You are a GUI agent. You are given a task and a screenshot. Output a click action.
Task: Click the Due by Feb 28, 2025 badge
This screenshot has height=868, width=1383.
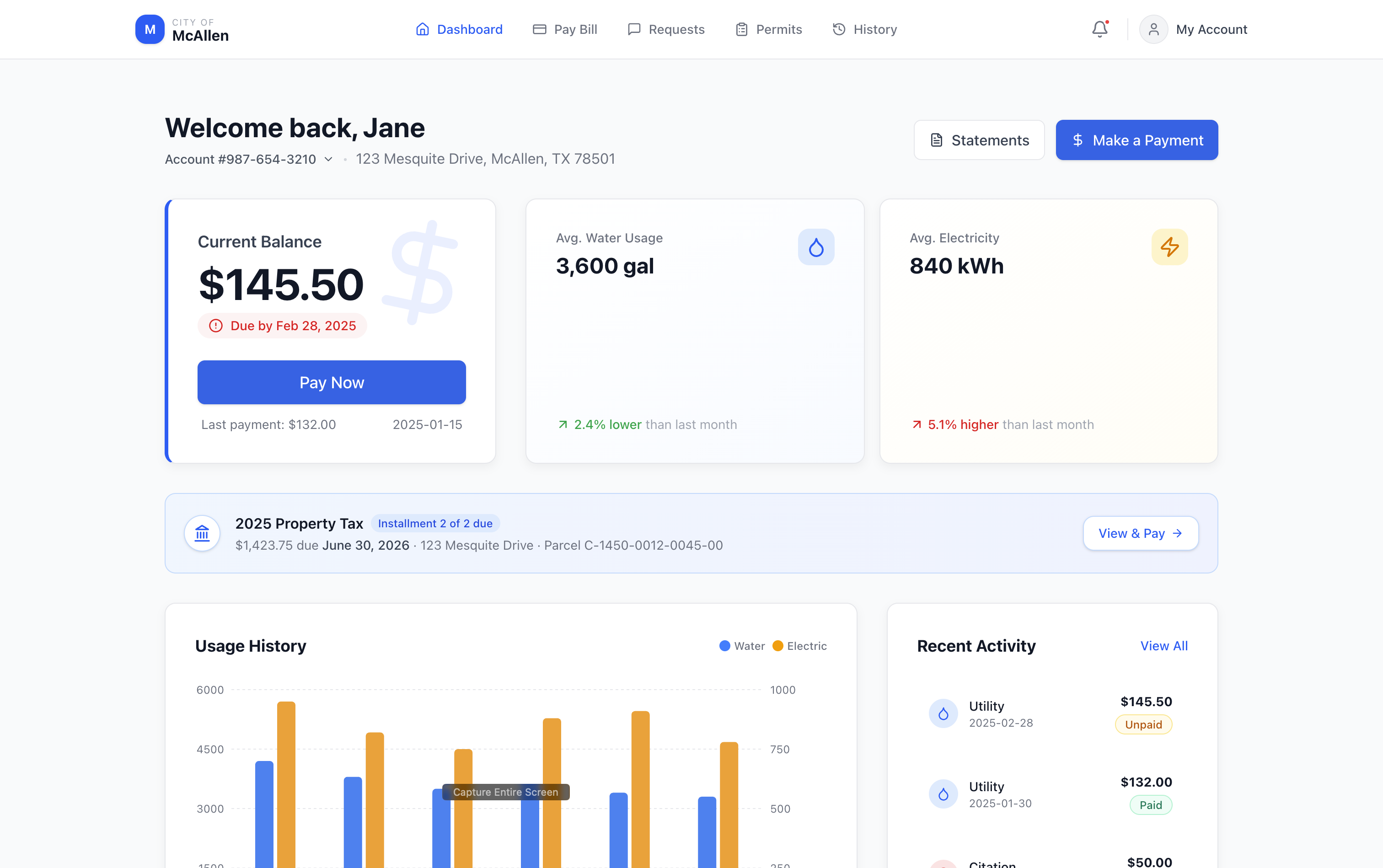[x=282, y=326]
